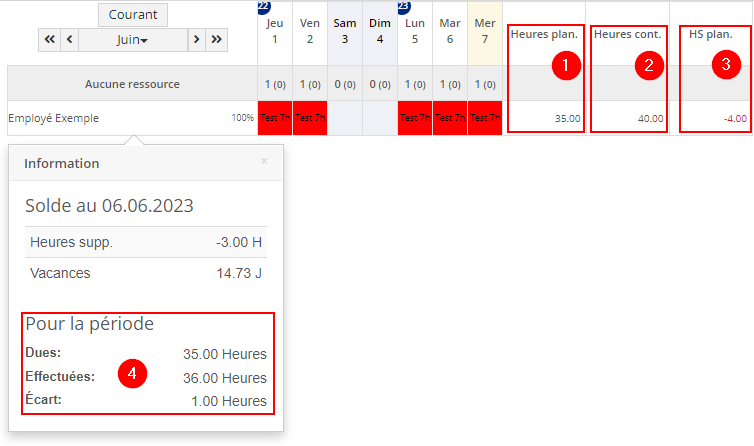Click the double-left arrow to jump back
The height and width of the screenshot is (446, 754).
coord(49,40)
